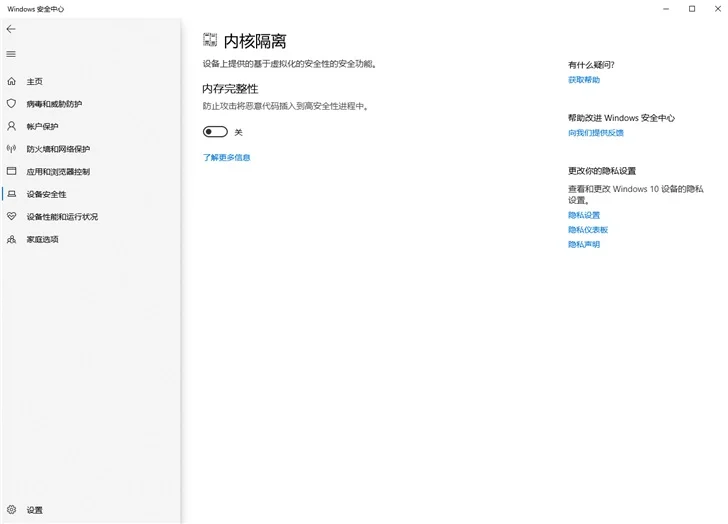
Task: Open 防火墙和网络保护 section
Action: (x=58, y=149)
